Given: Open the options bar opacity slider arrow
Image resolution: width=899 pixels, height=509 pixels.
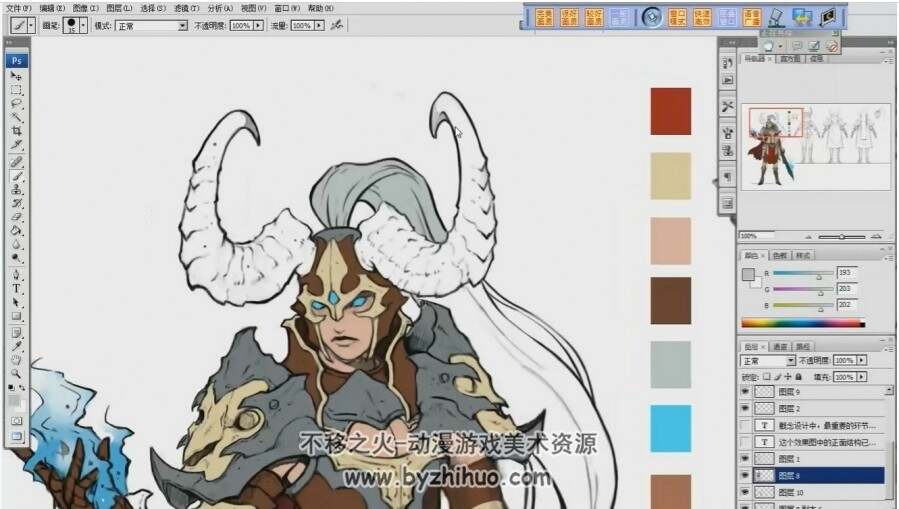Looking at the screenshot, I should [x=258, y=26].
